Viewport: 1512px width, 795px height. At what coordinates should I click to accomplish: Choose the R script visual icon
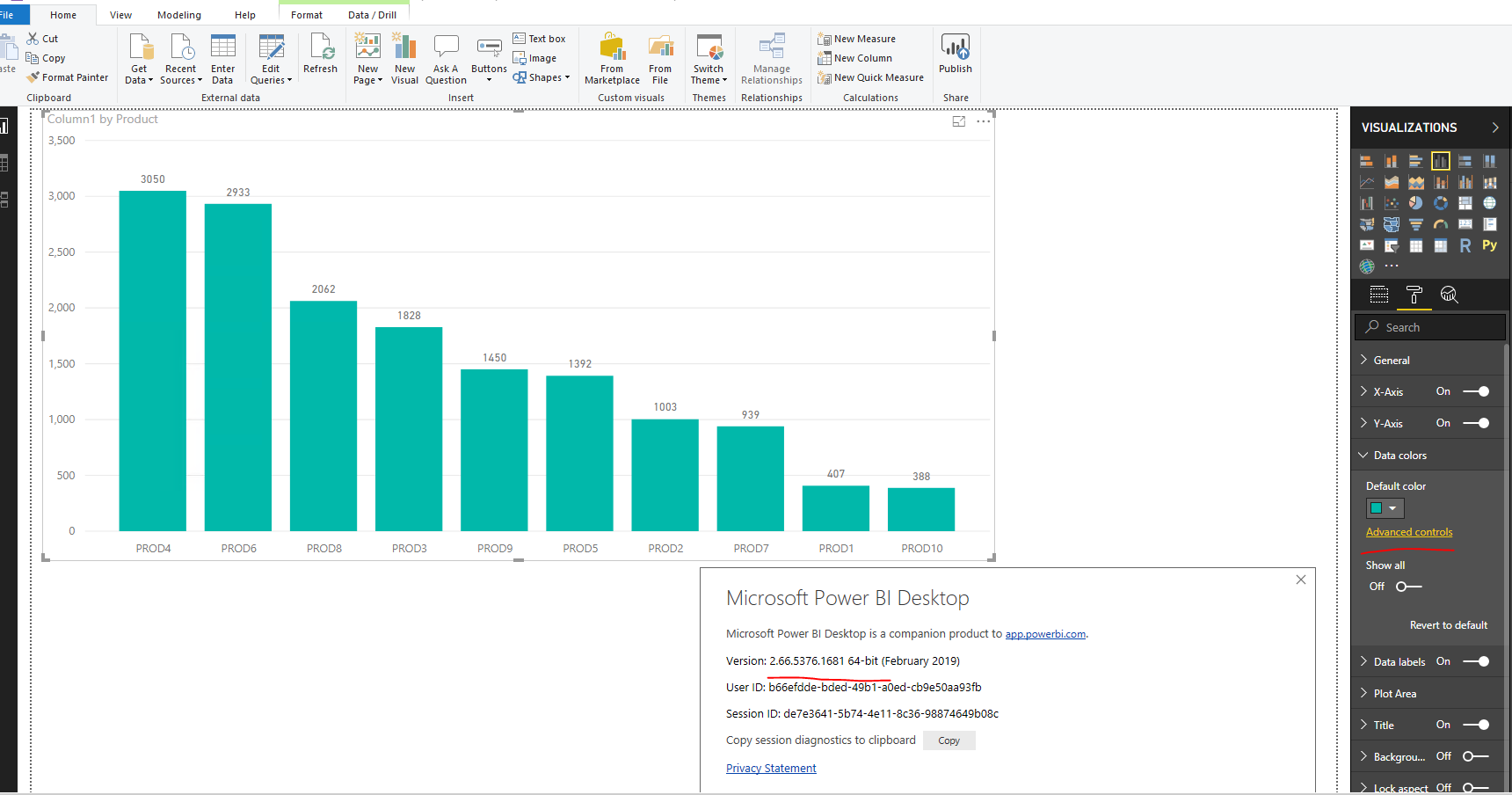[x=1465, y=245]
